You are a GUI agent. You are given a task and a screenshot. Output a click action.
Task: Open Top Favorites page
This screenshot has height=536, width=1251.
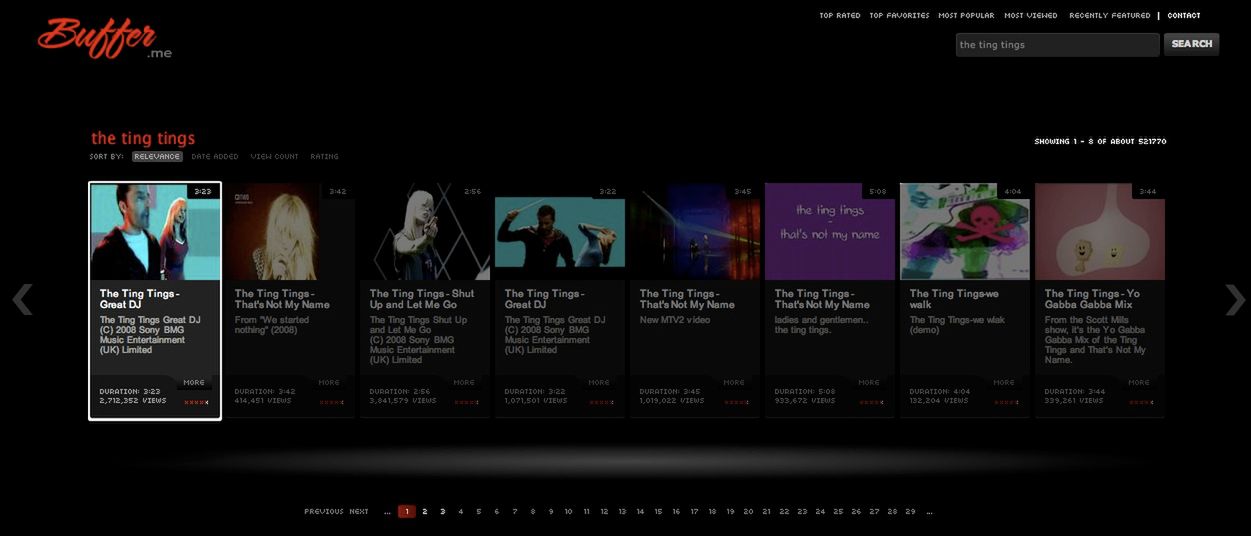899,15
